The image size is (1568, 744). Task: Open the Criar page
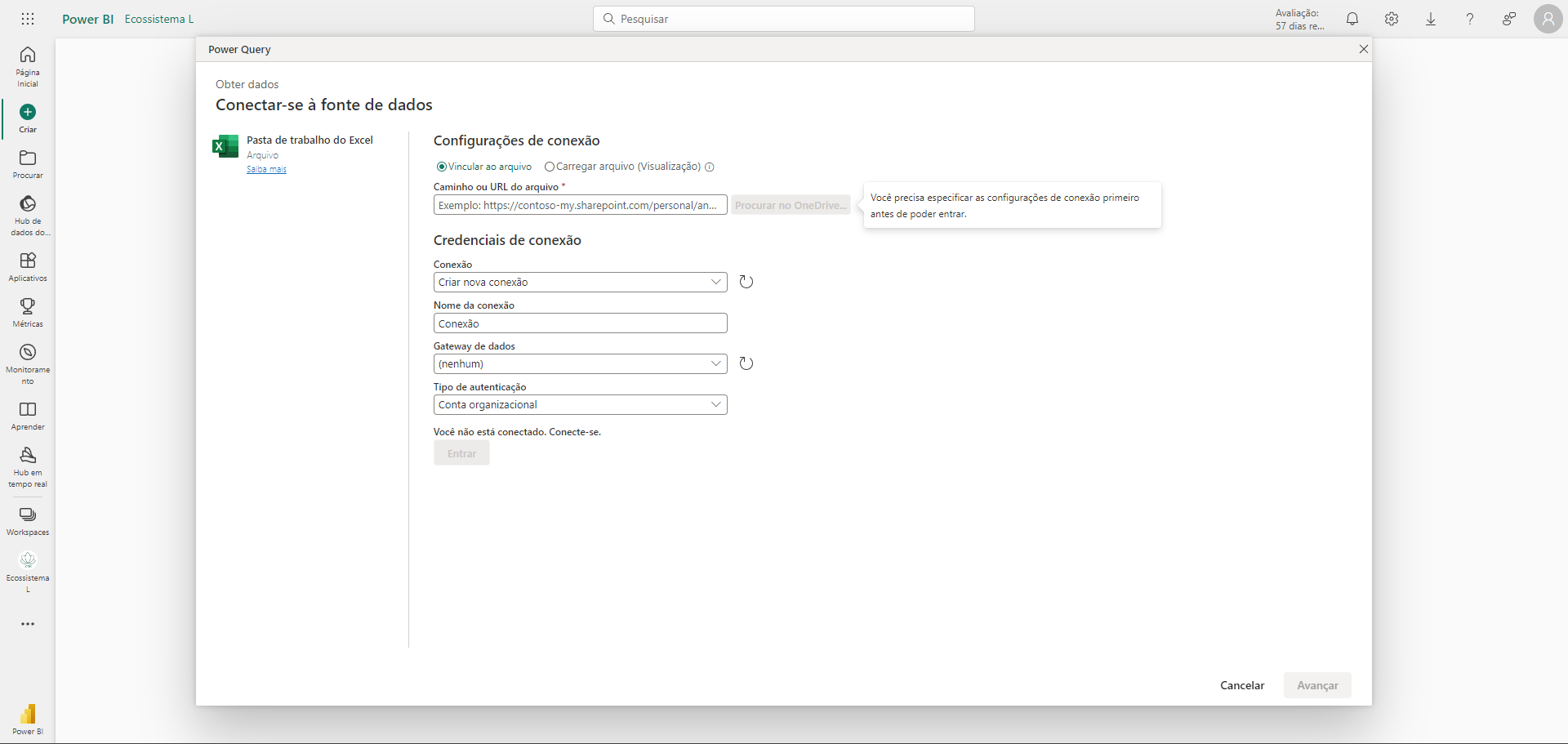[28, 118]
